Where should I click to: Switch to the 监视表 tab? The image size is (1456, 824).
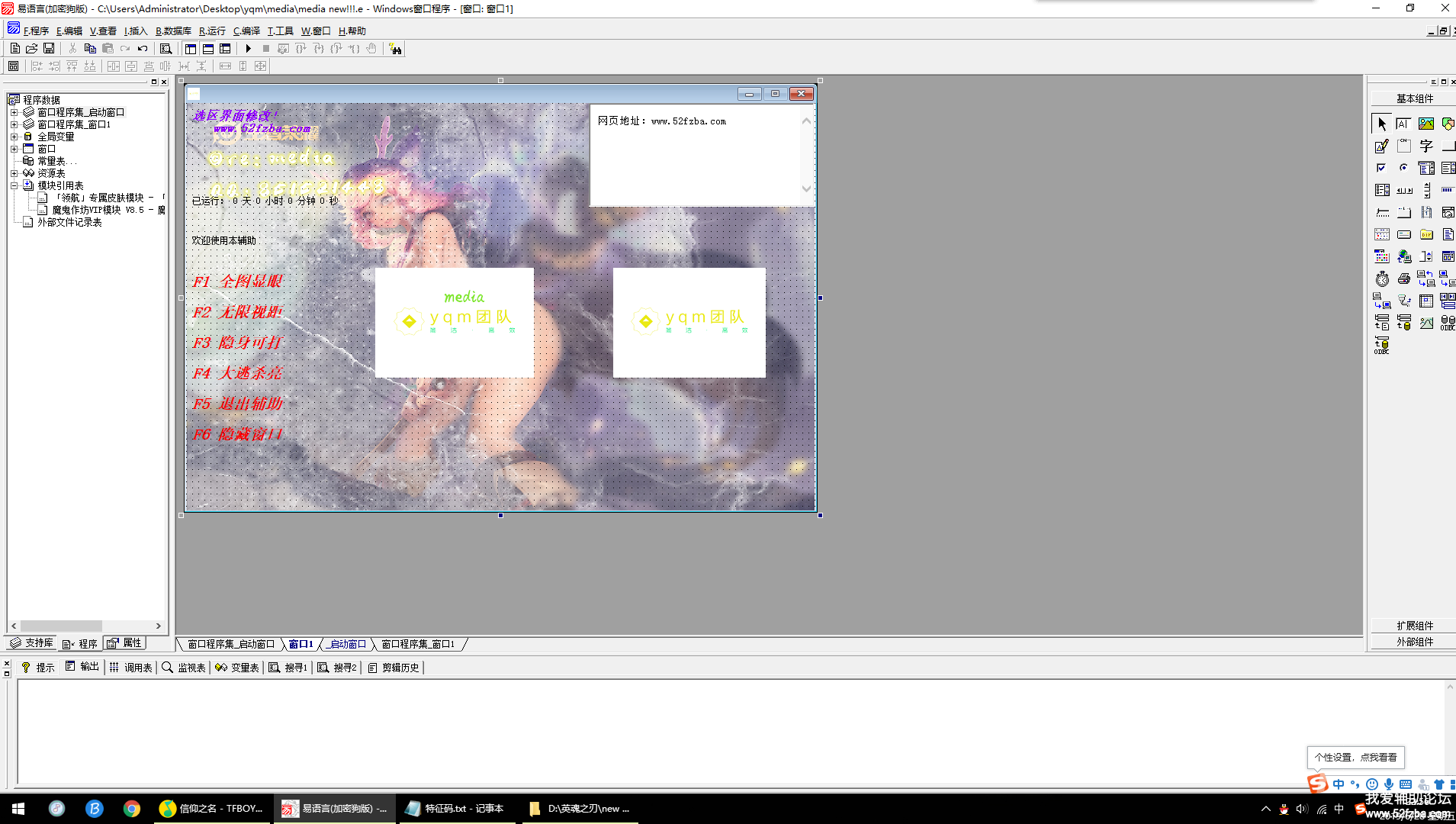click(x=184, y=668)
